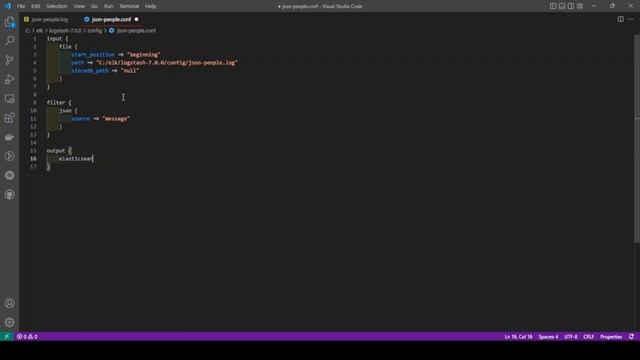Open the Run menu
Screen dimensions: 640x360
click(109, 6)
